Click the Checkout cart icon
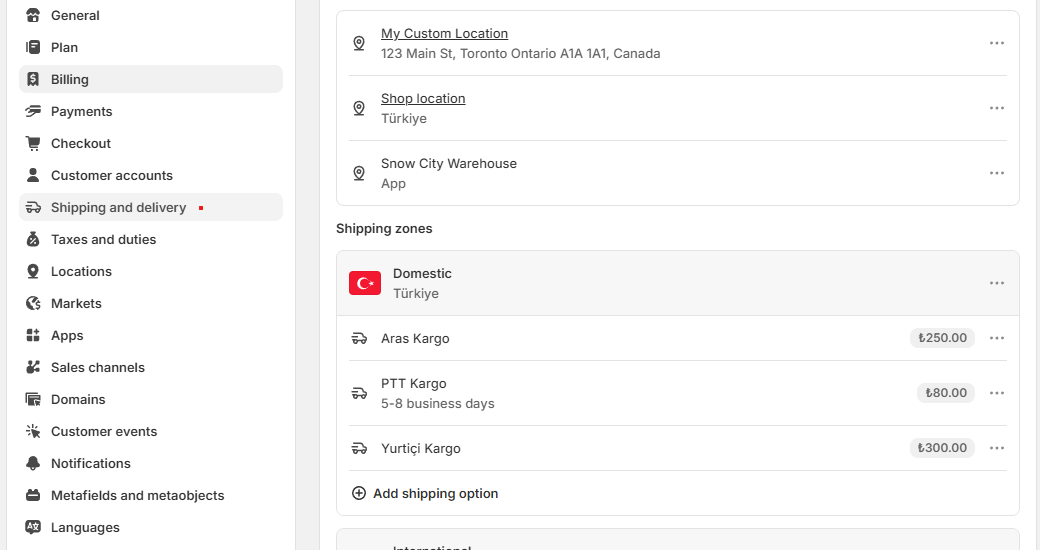The width and height of the screenshot is (1040, 550). [33, 143]
